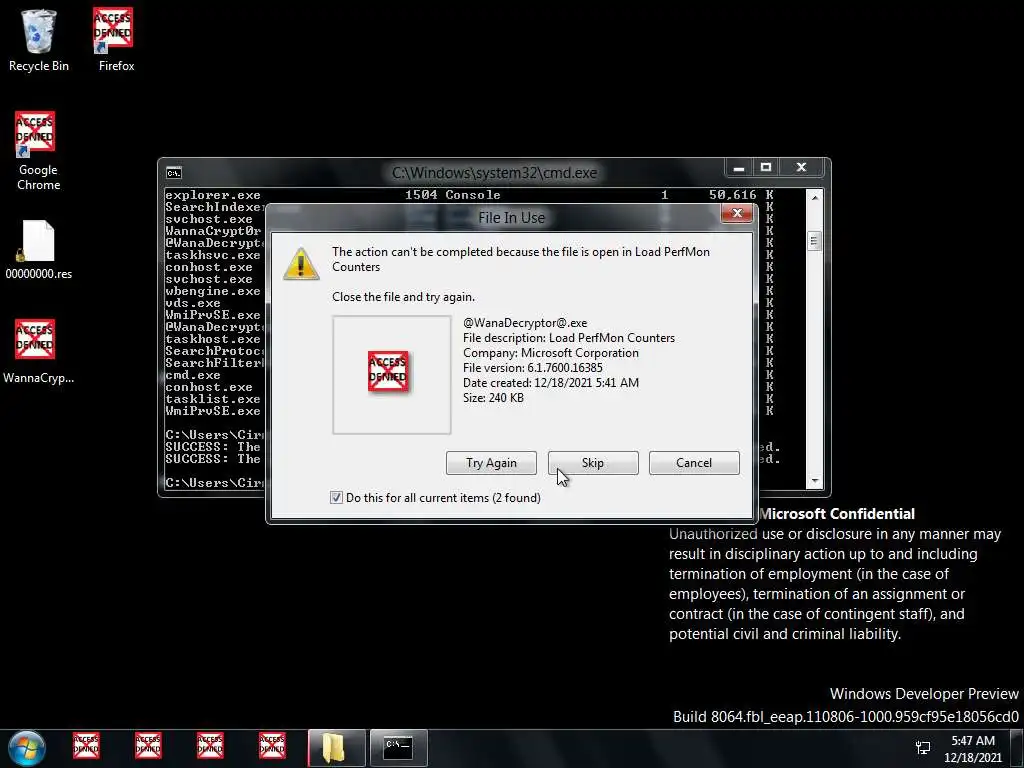This screenshot has height=768, width=1024.
Task: Click 'taskhsvc.exe' line in cmd output
Action: [x=213, y=255]
